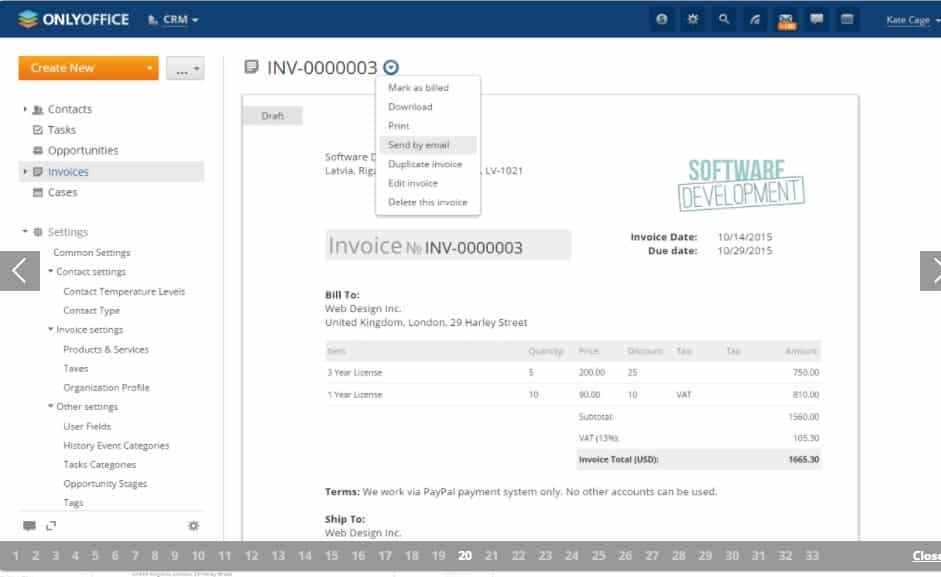Jump to slide 25 in gallery pager
The height and width of the screenshot is (577, 941).
point(598,556)
